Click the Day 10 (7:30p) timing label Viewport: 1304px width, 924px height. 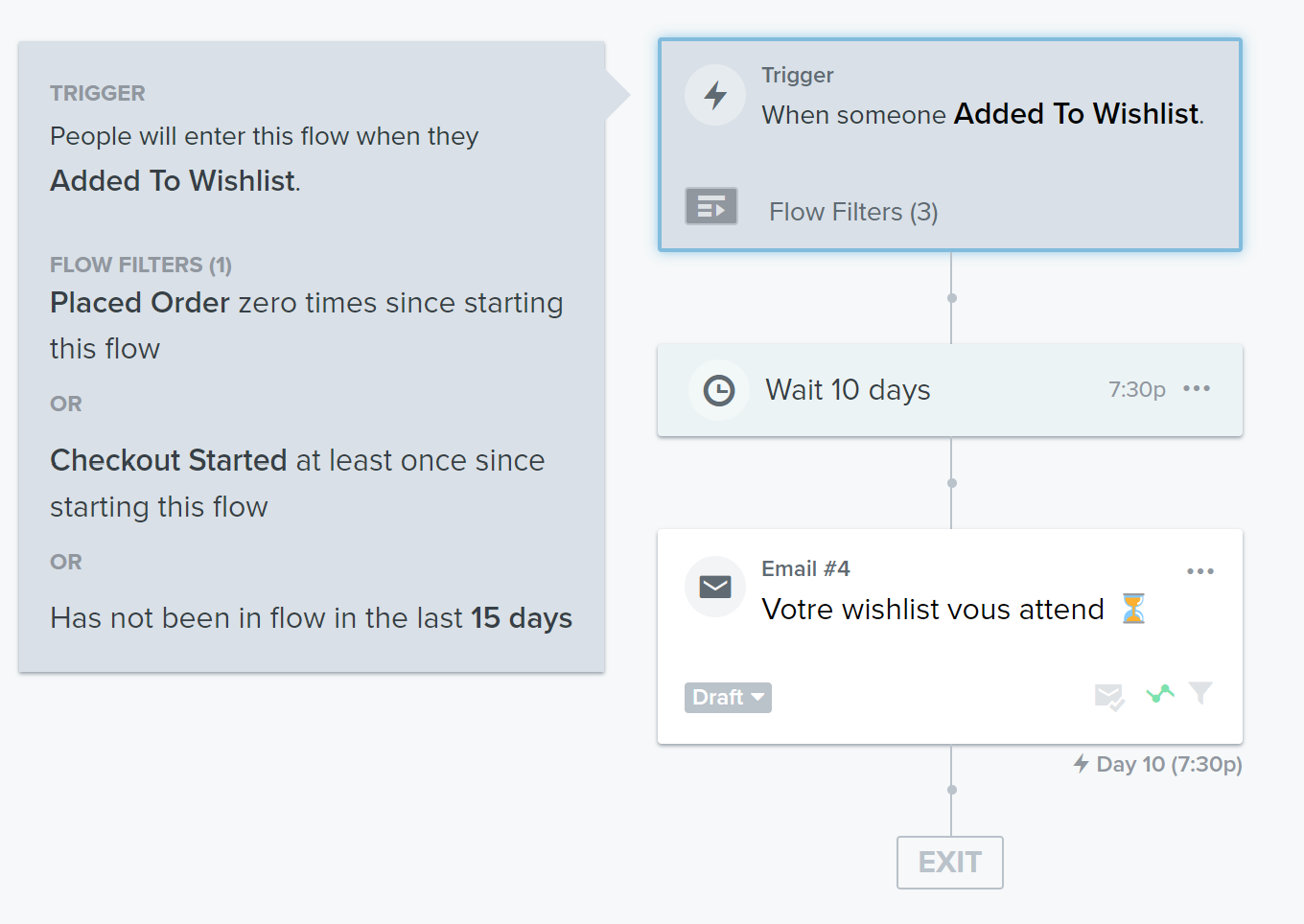click(1169, 764)
